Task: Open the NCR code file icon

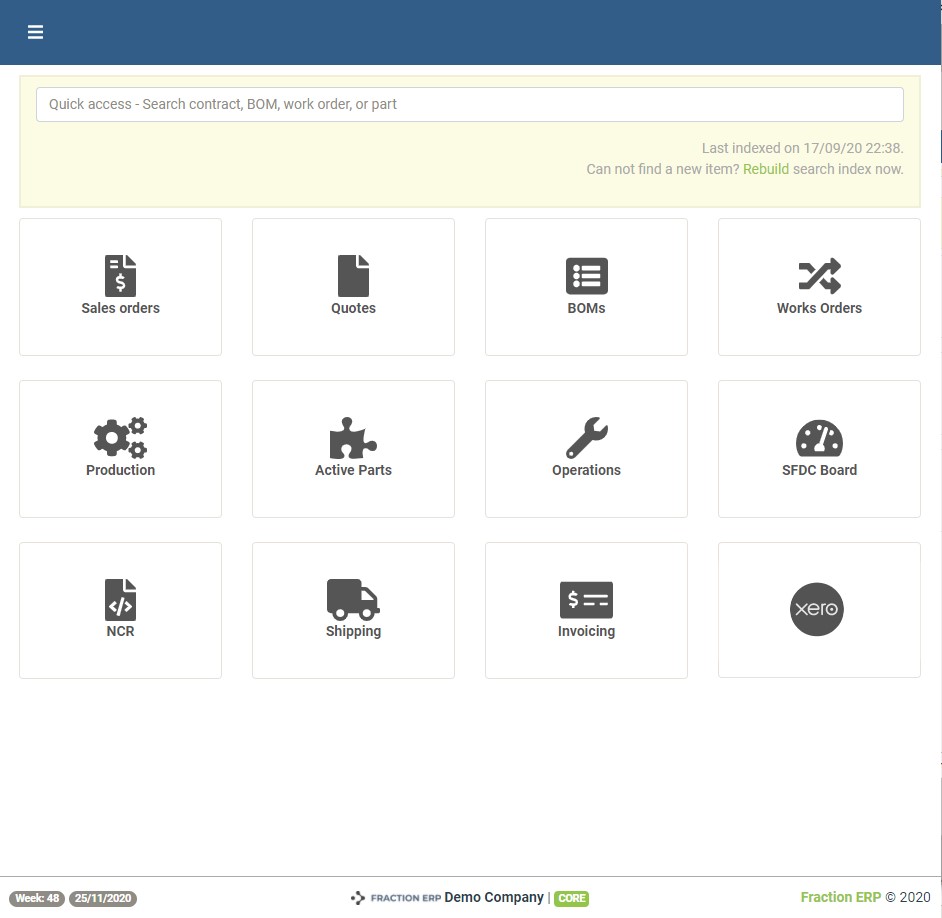Action: [x=120, y=600]
